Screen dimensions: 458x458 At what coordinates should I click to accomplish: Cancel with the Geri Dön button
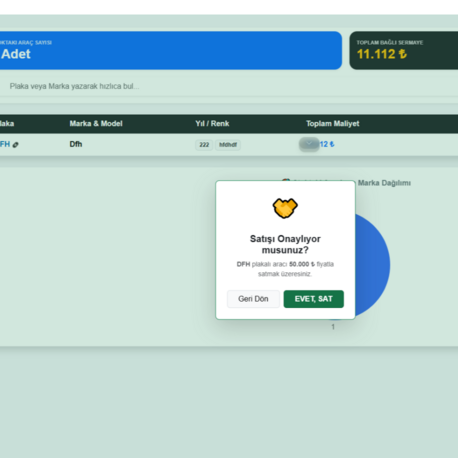click(x=253, y=299)
